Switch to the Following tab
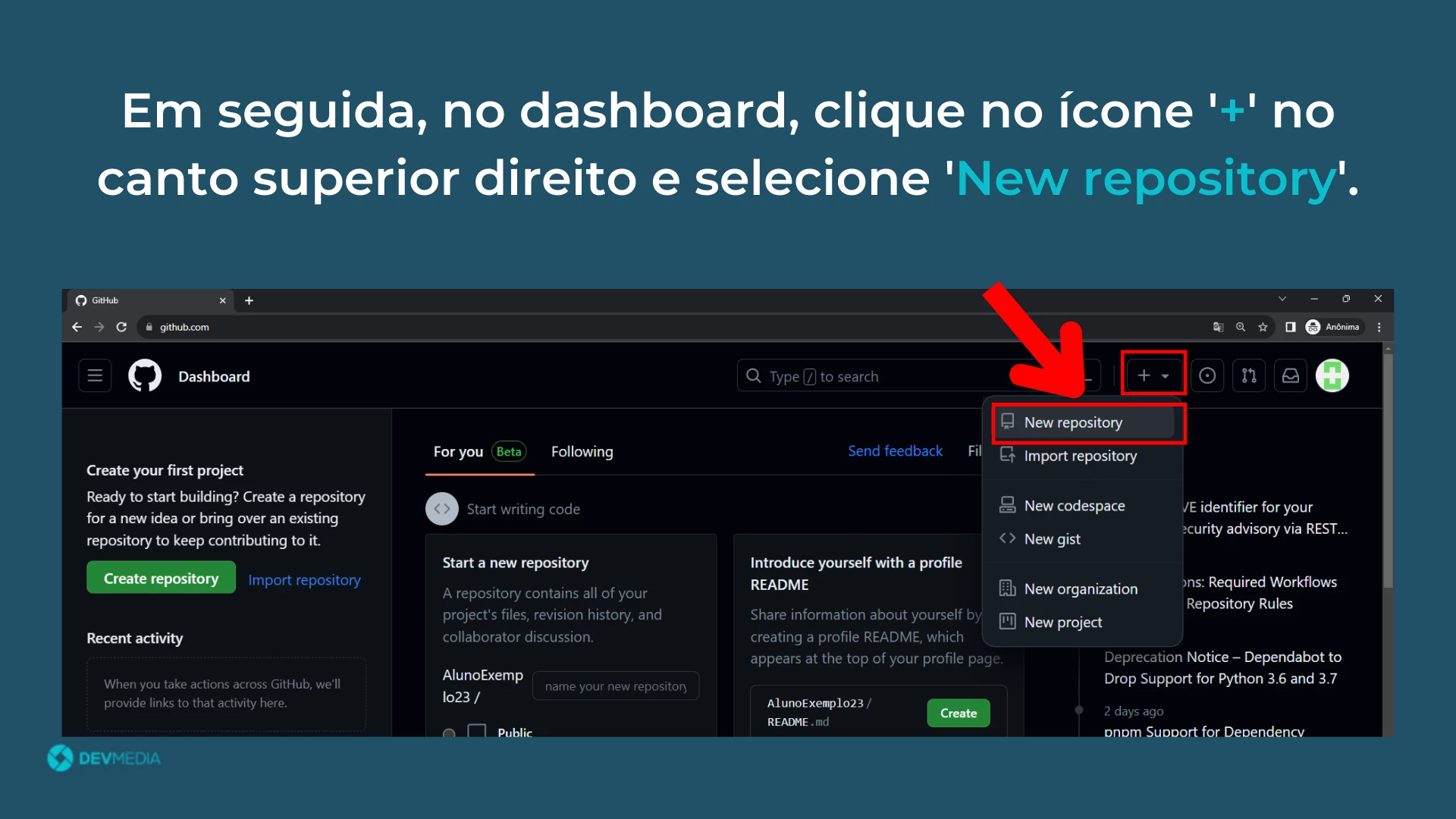The width and height of the screenshot is (1456, 819). click(582, 451)
